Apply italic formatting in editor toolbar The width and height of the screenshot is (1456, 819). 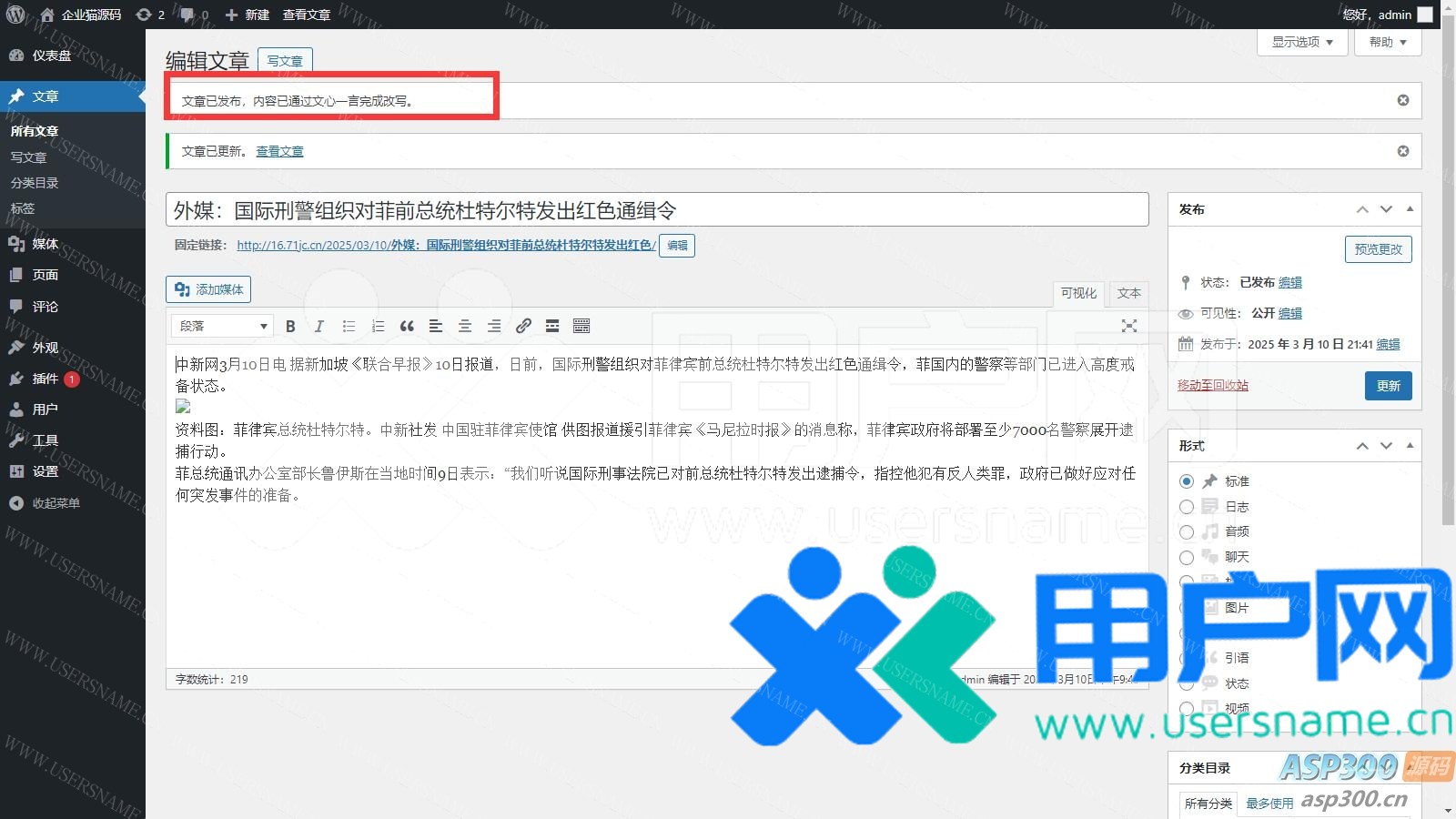[x=318, y=326]
